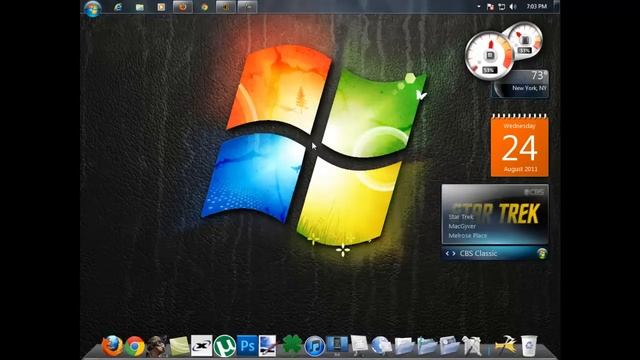Open the white documents icon in the dock
This screenshot has width=640, height=360.
click(360, 345)
